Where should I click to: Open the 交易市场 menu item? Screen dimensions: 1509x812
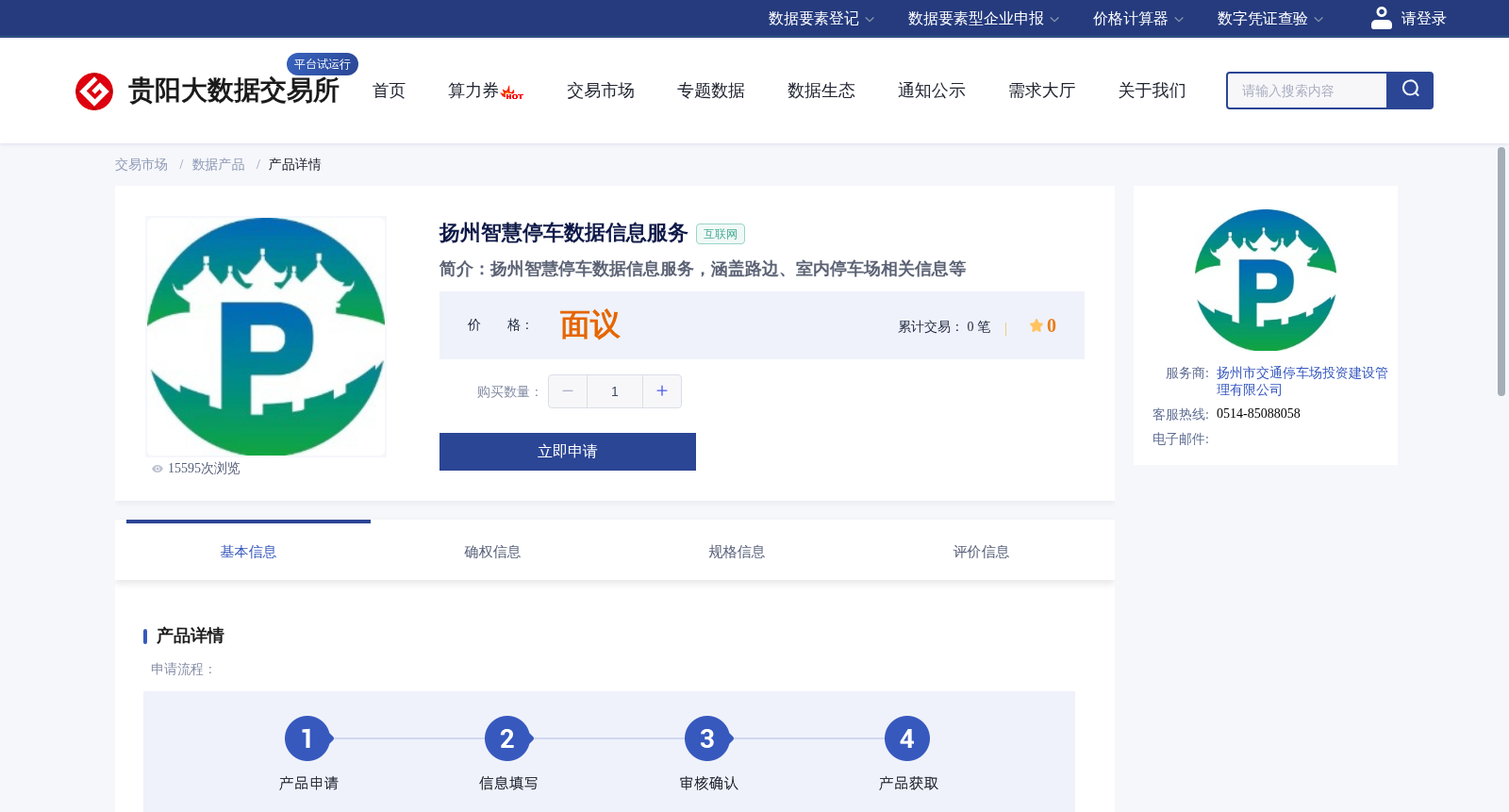[x=600, y=91]
